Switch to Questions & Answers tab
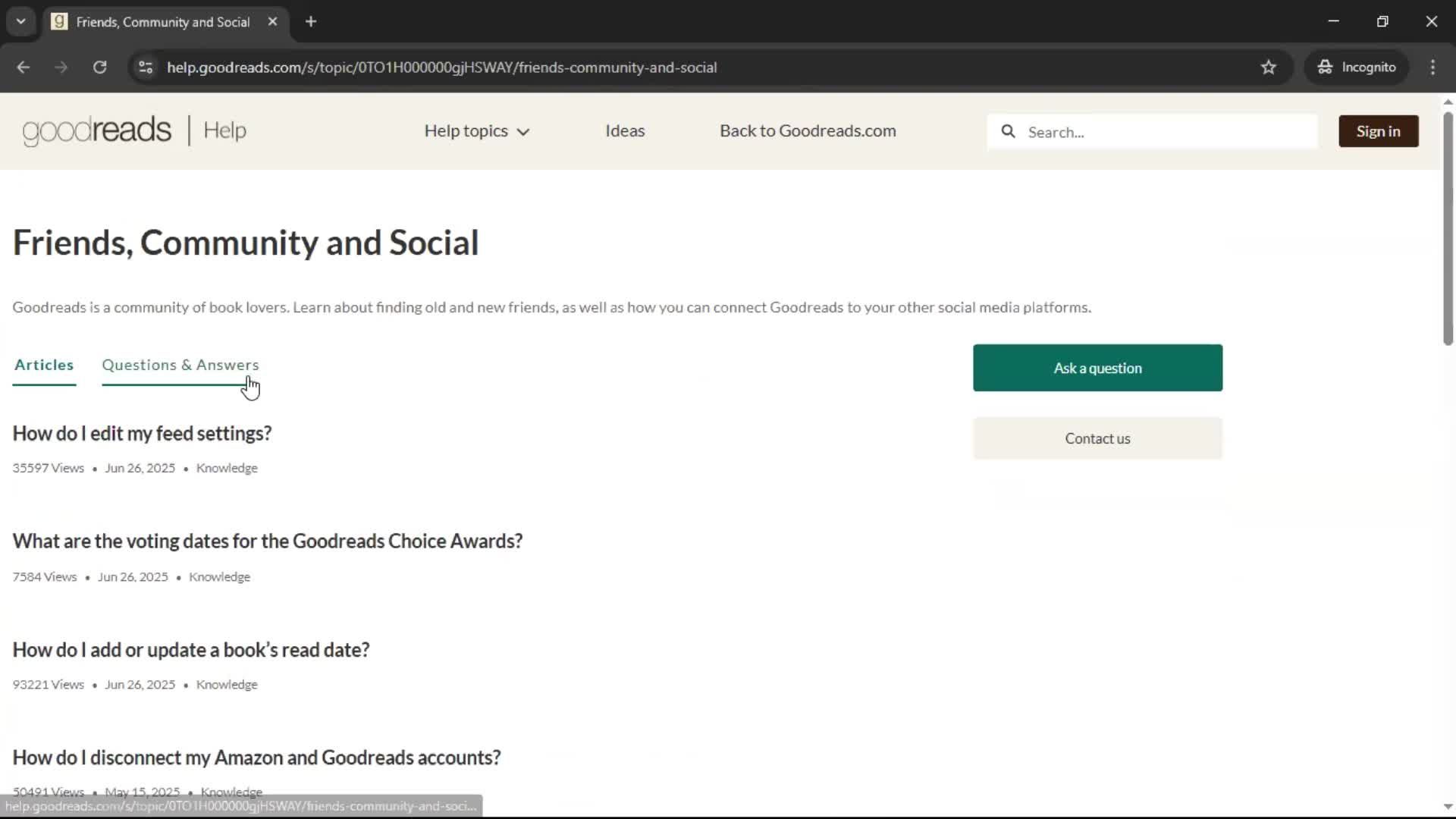 [180, 365]
